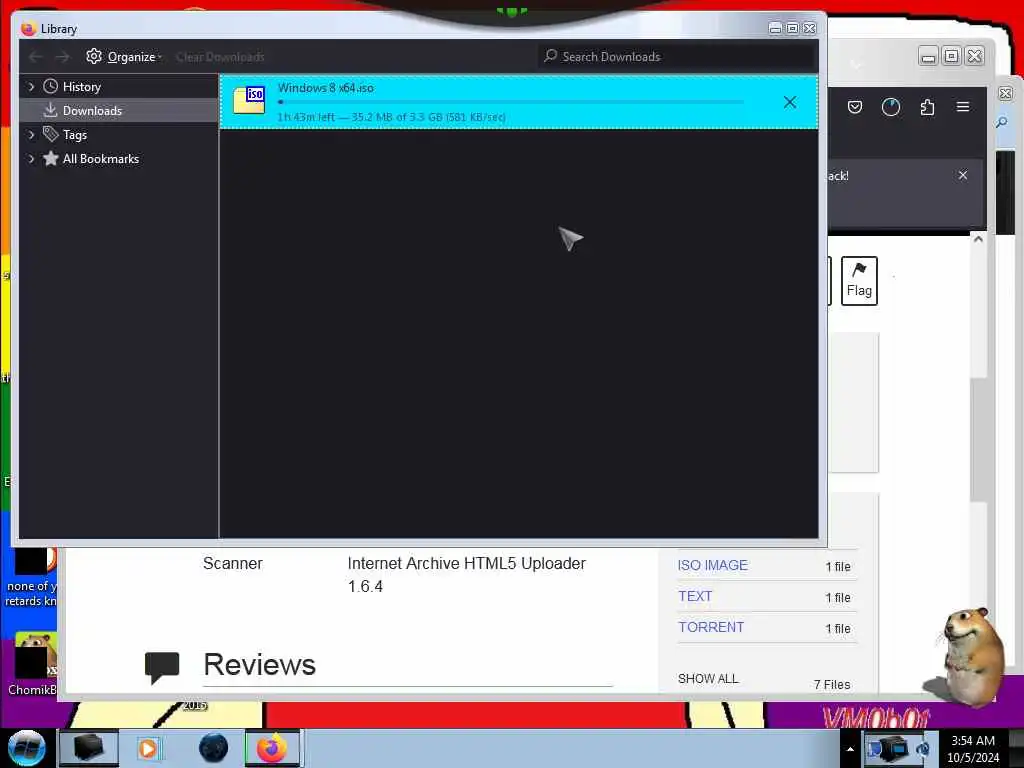Open the ChomikB desktop icon
The width and height of the screenshot is (1024, 768).
pyautogui.click(x=31, y=664)
